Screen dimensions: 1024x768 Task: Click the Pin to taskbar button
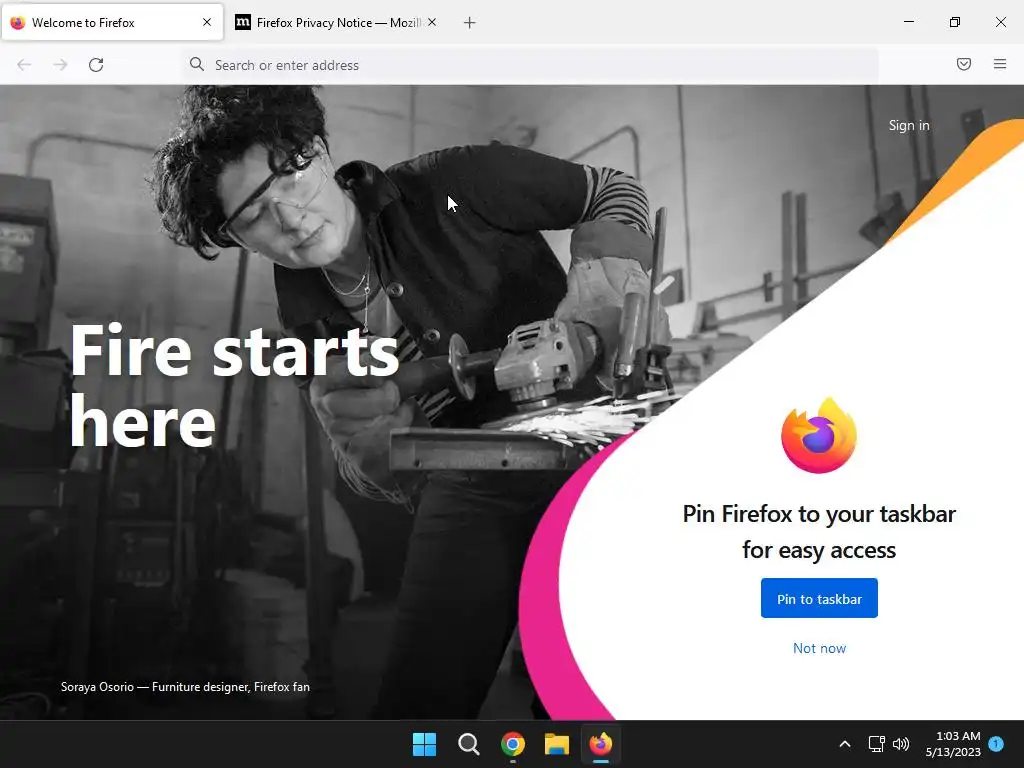(x=819, y=598)
